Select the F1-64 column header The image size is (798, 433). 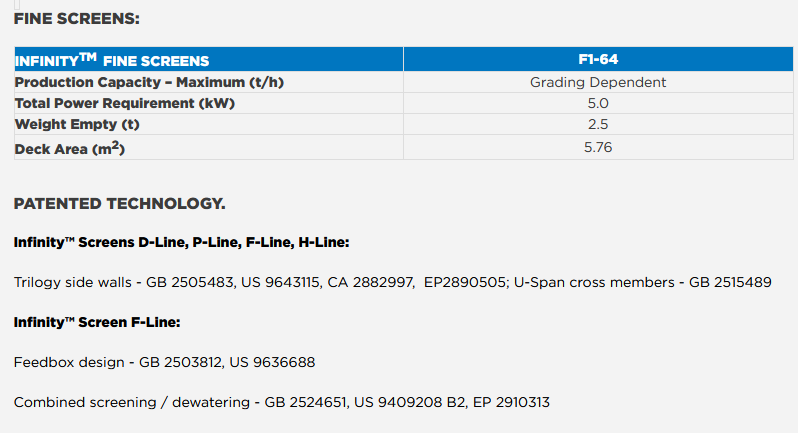click(x=598, y=60)
